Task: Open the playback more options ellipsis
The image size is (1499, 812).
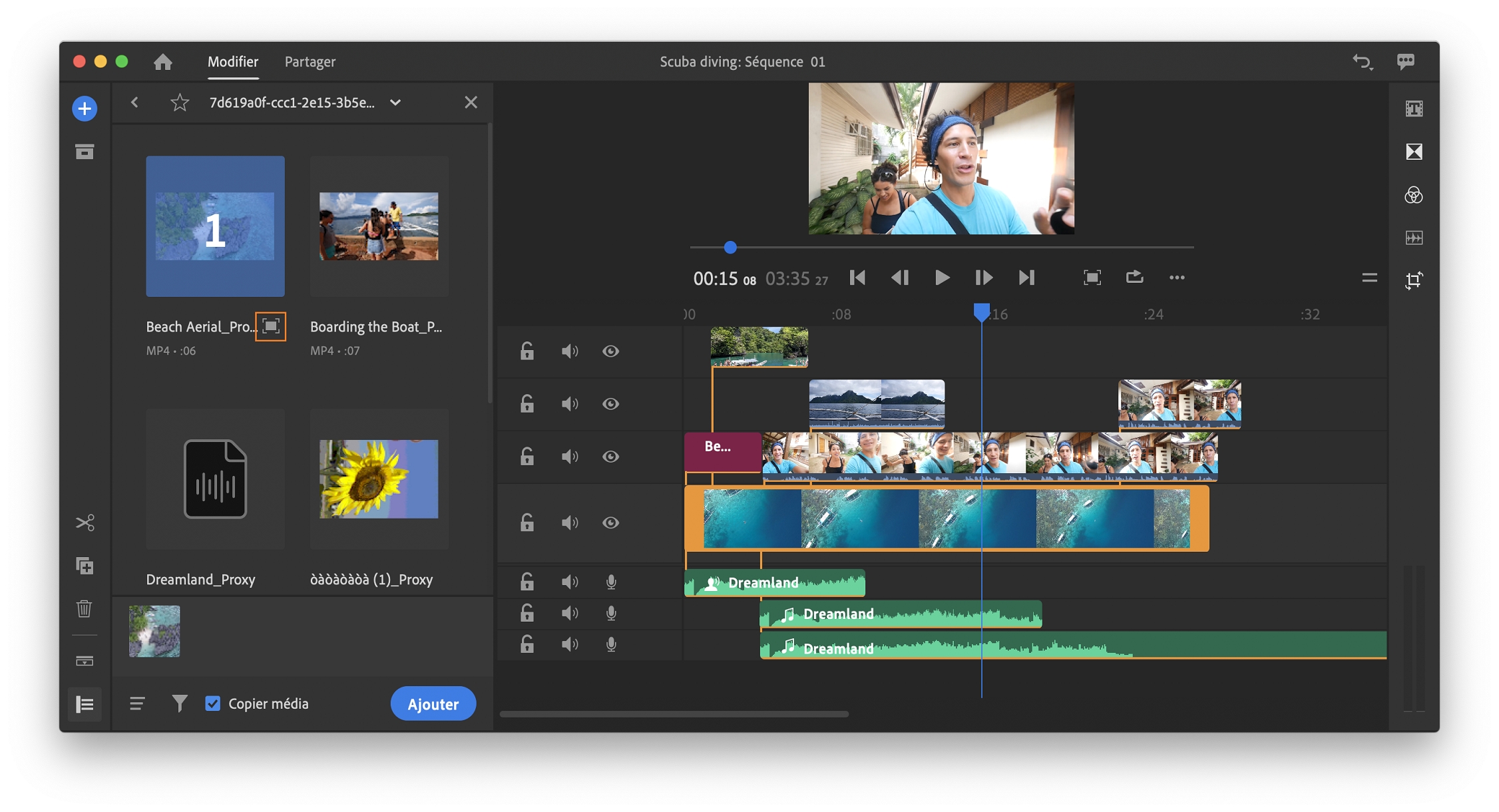Action: (1177, 278)
